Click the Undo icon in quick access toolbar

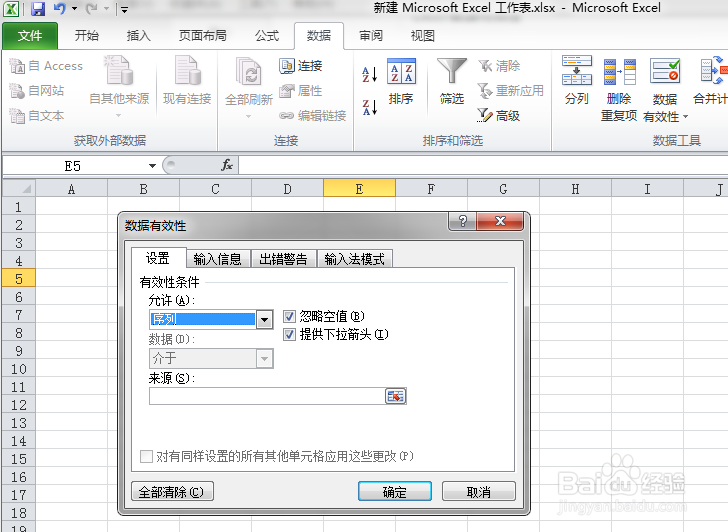[x=59, y=8]
